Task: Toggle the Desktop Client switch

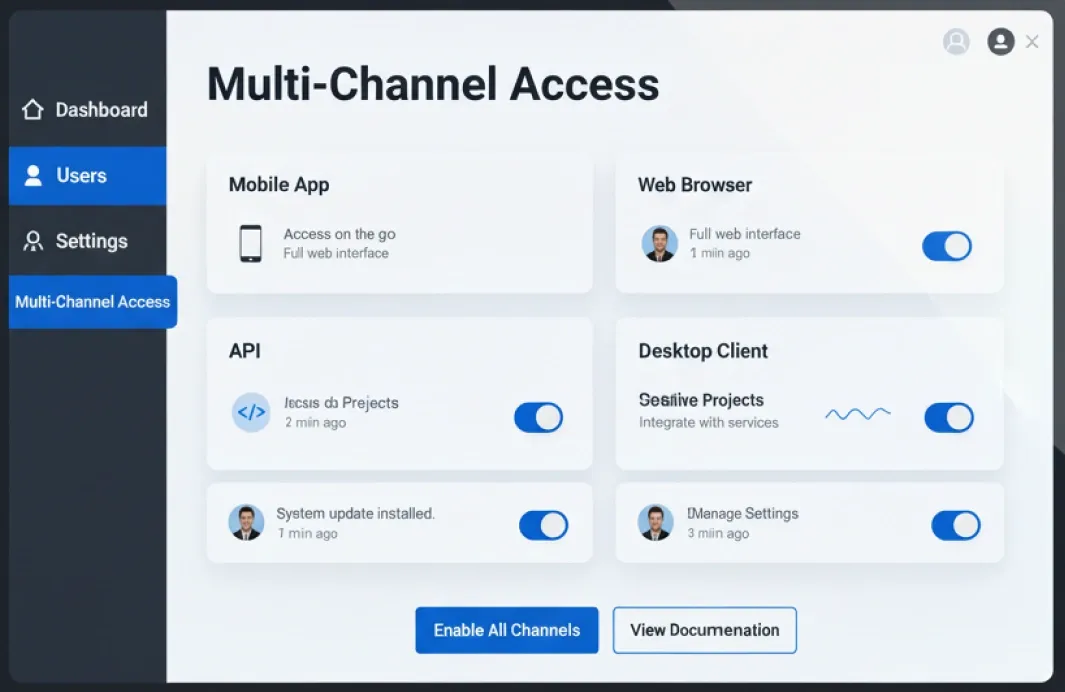Action: coord(948,418)
